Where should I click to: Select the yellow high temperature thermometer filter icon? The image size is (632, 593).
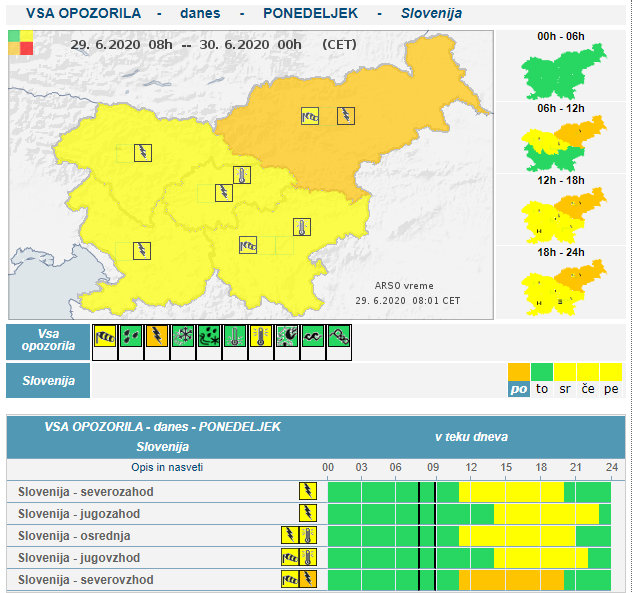[260, 337]
